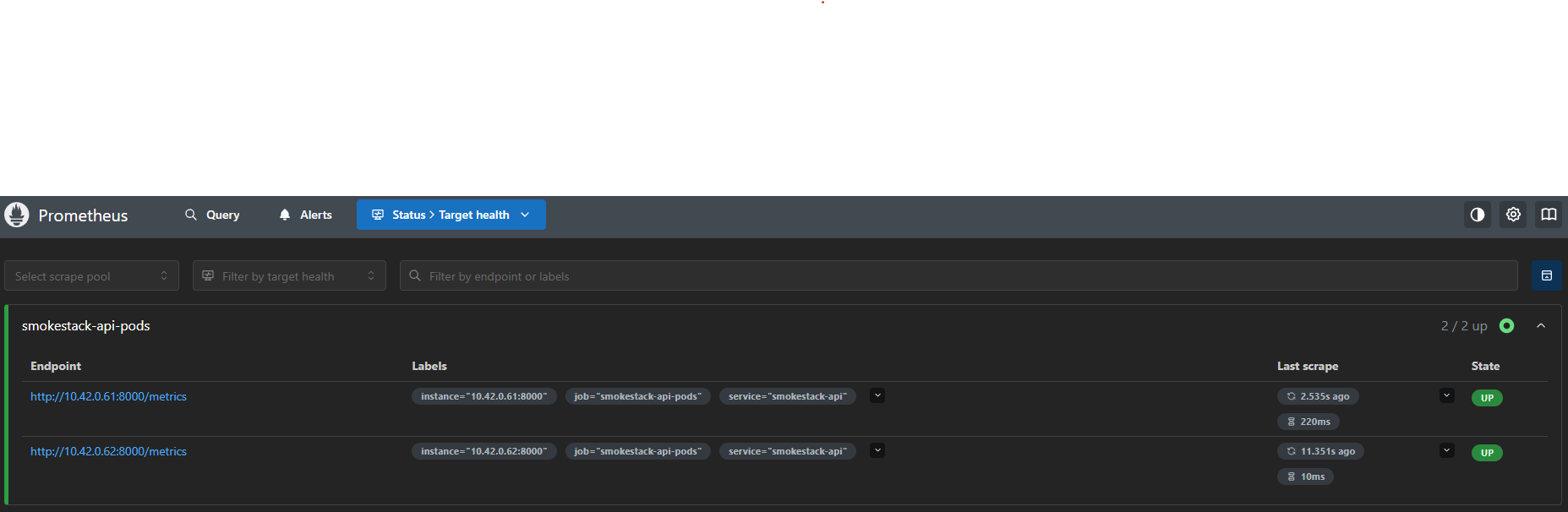Toggle the light/dark theme icon
Screen dimensions: 1568x512
point(1478,215)
